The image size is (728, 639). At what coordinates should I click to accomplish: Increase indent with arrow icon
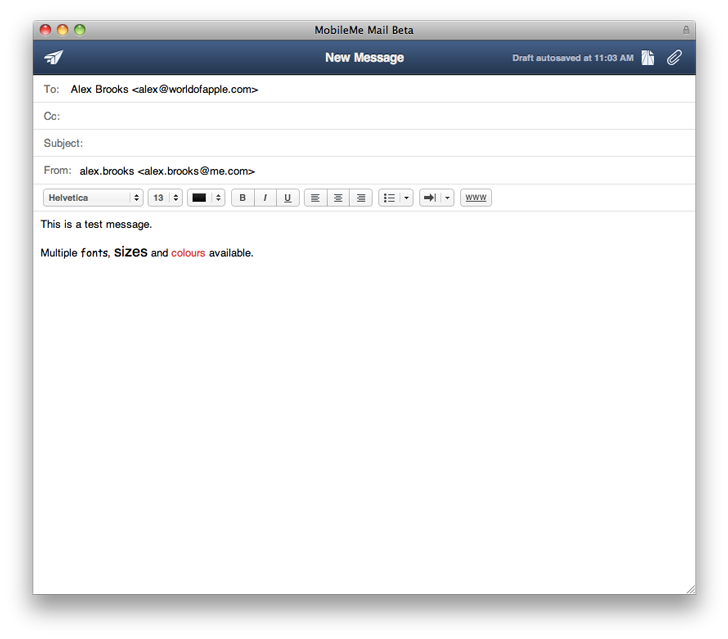click(430, 198)
